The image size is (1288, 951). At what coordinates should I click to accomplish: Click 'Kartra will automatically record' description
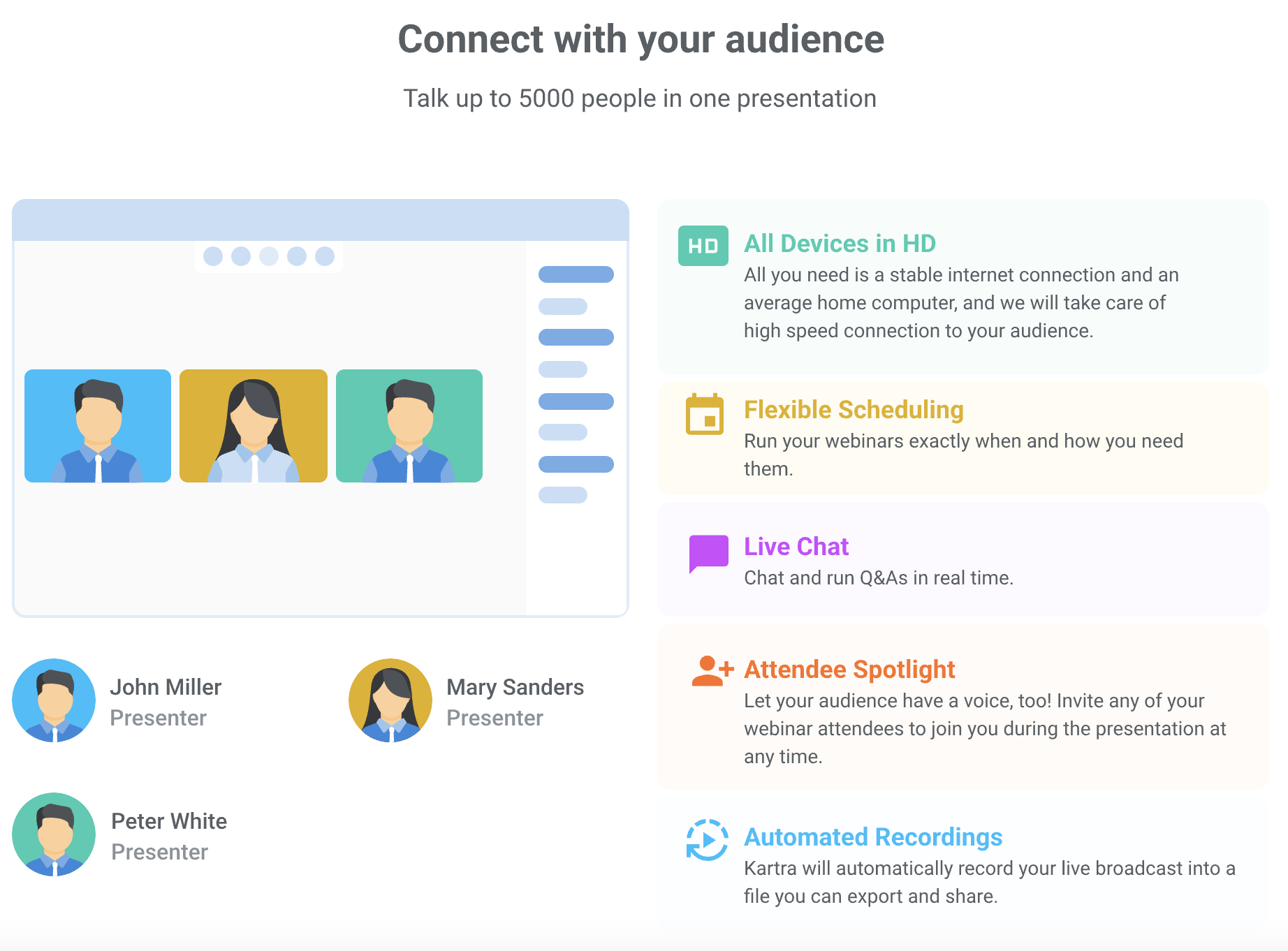tap(990, 882)
